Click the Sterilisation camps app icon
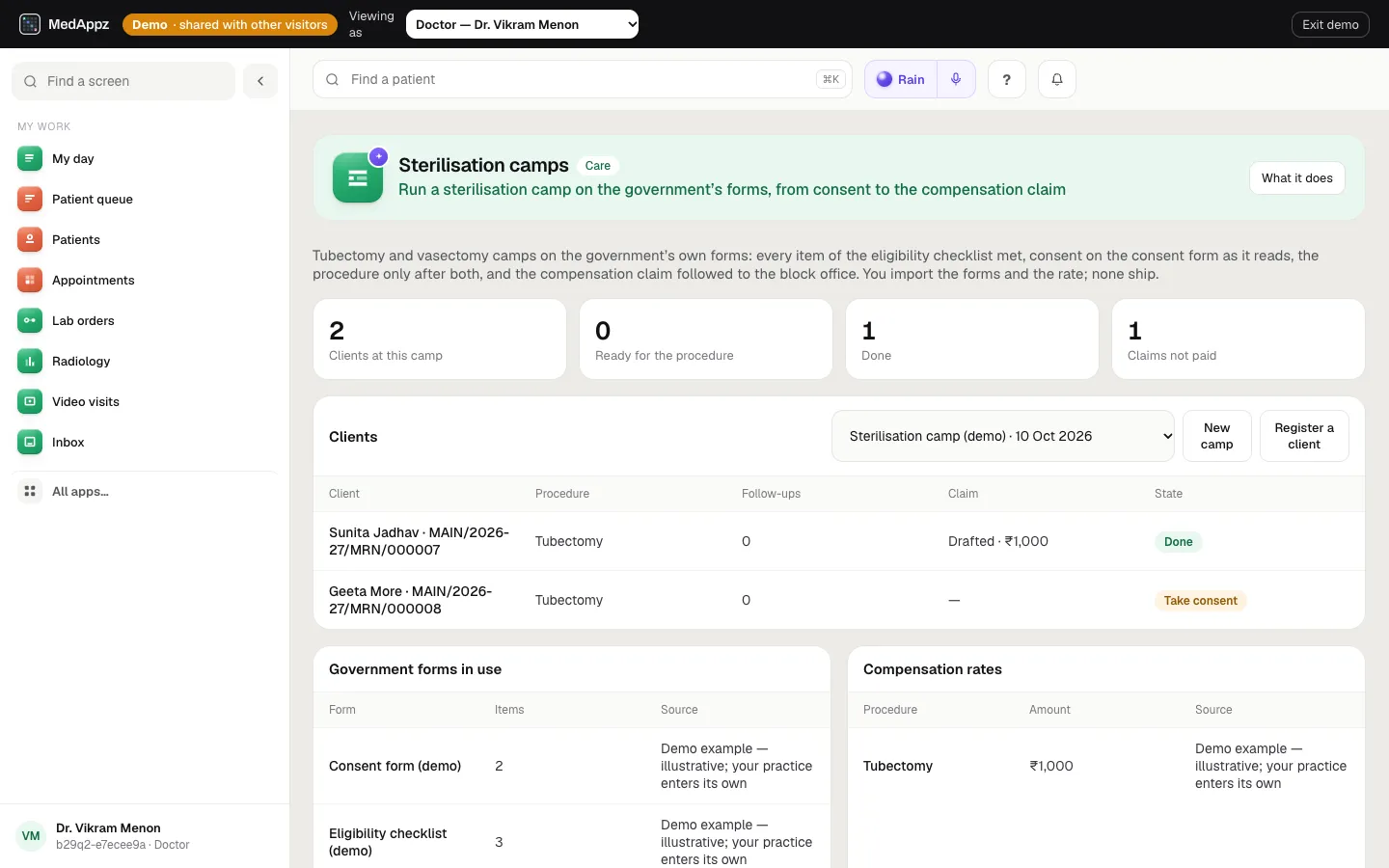 (x=358, y=177)
